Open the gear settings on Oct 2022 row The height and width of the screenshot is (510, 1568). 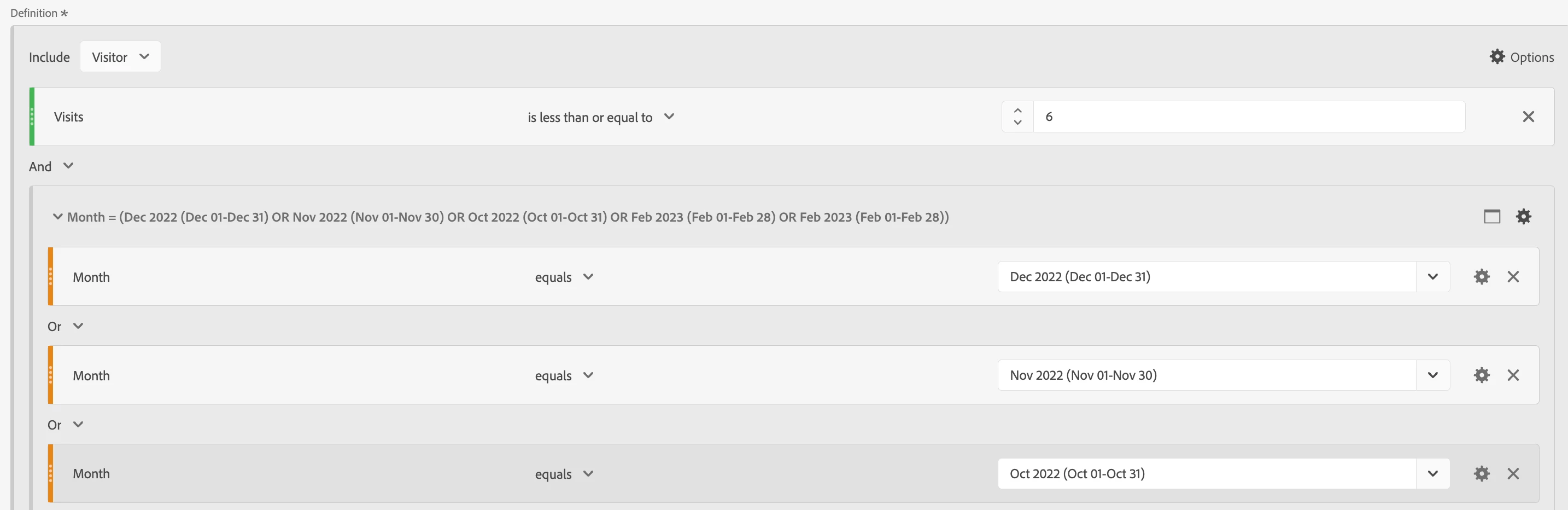1481,473
